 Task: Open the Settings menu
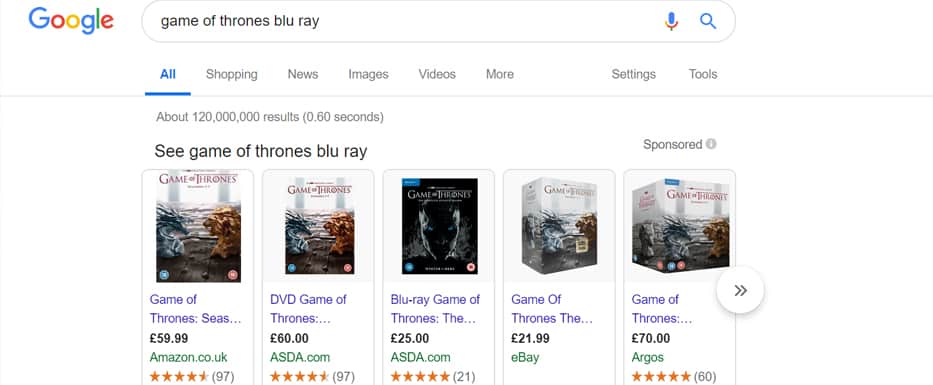click(634, 74)
